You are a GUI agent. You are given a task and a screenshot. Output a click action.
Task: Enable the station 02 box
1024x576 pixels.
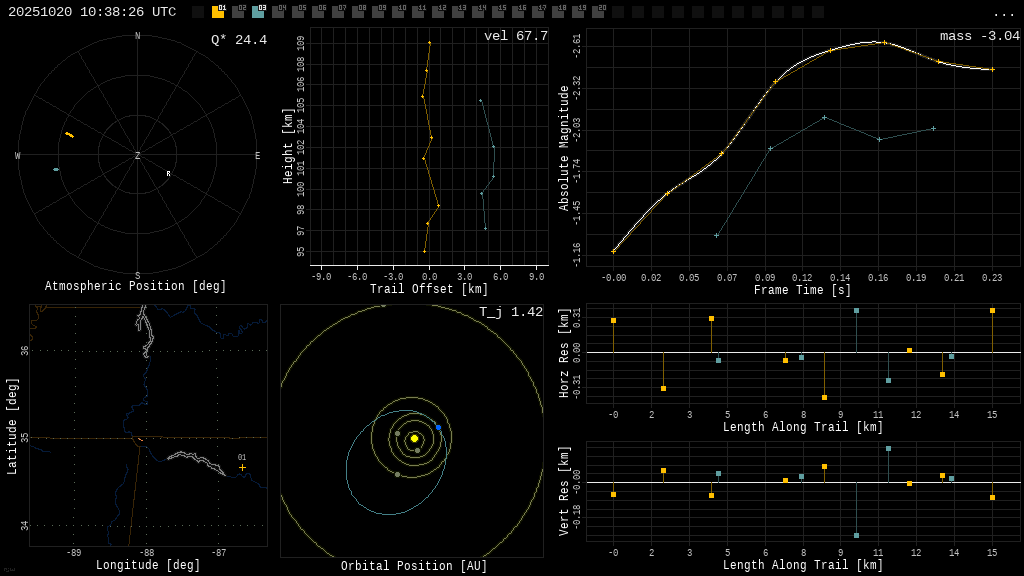coord(238,12)
